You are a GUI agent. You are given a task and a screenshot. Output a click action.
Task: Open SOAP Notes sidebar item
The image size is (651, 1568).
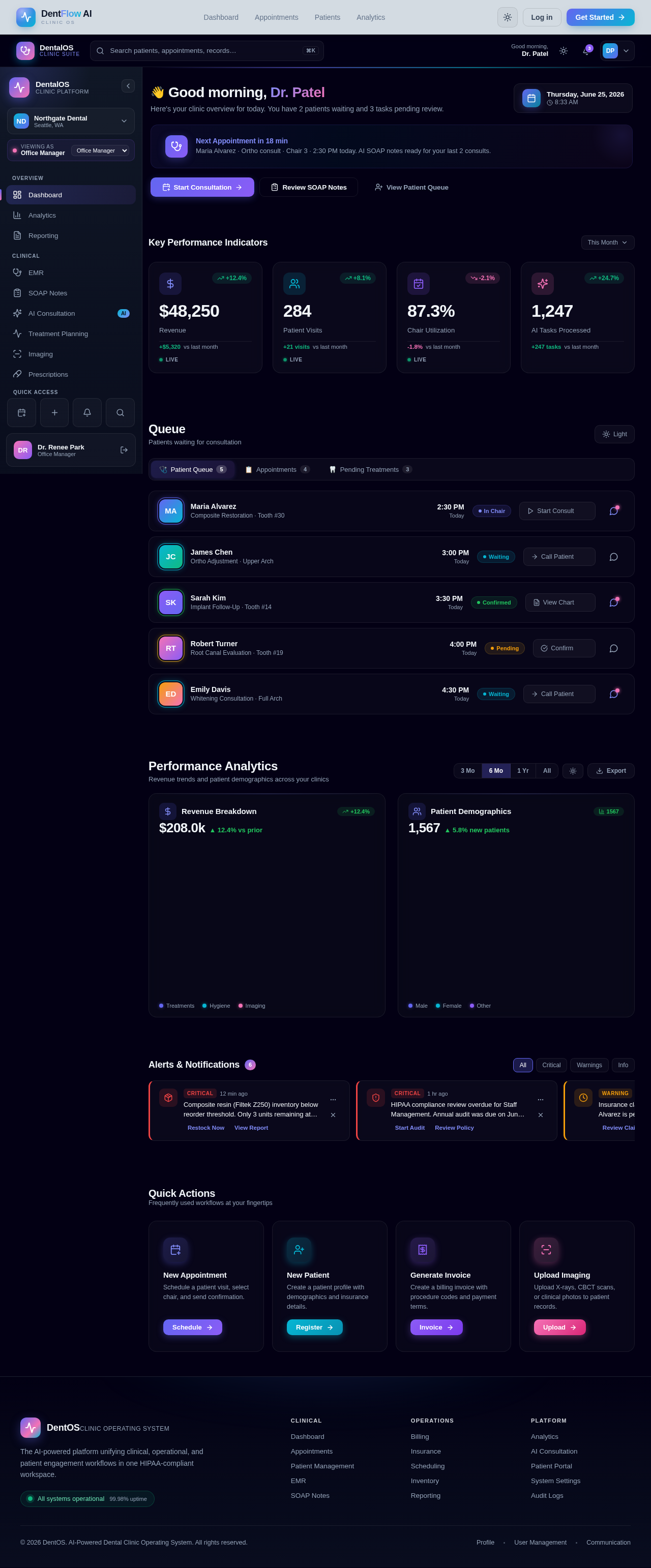71,293
